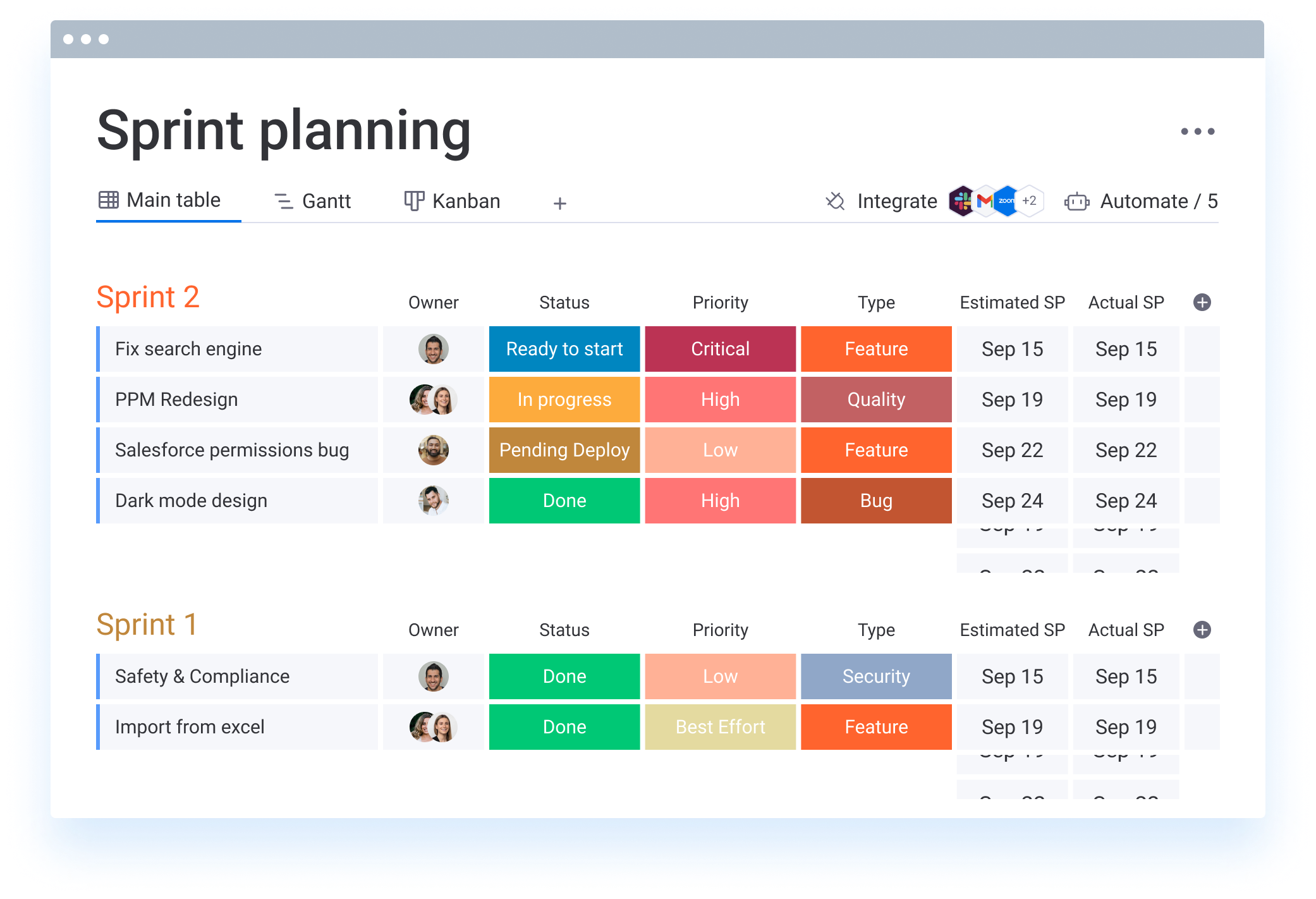Click the Slack integration icon
1316x899 pixels.
pyautogui.click(x=962, y=201)
